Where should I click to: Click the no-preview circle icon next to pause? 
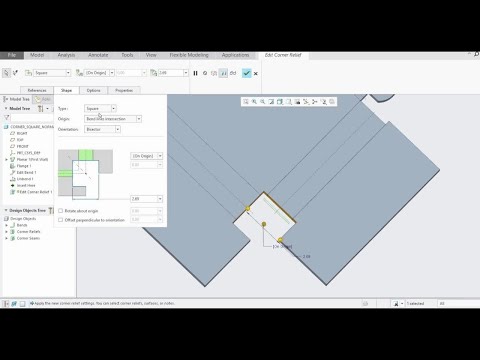point(205,73)
